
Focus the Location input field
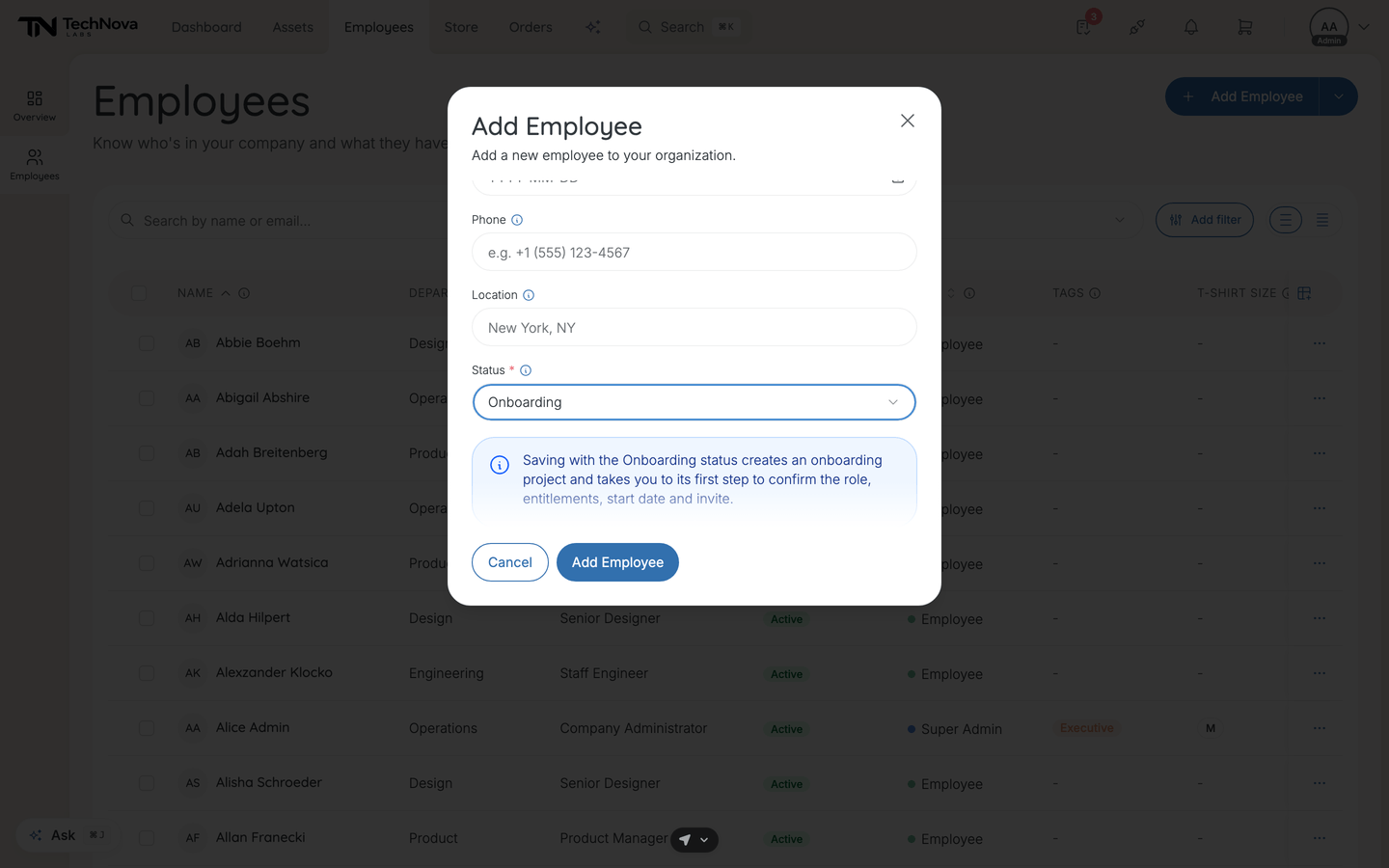coord(694,327)
